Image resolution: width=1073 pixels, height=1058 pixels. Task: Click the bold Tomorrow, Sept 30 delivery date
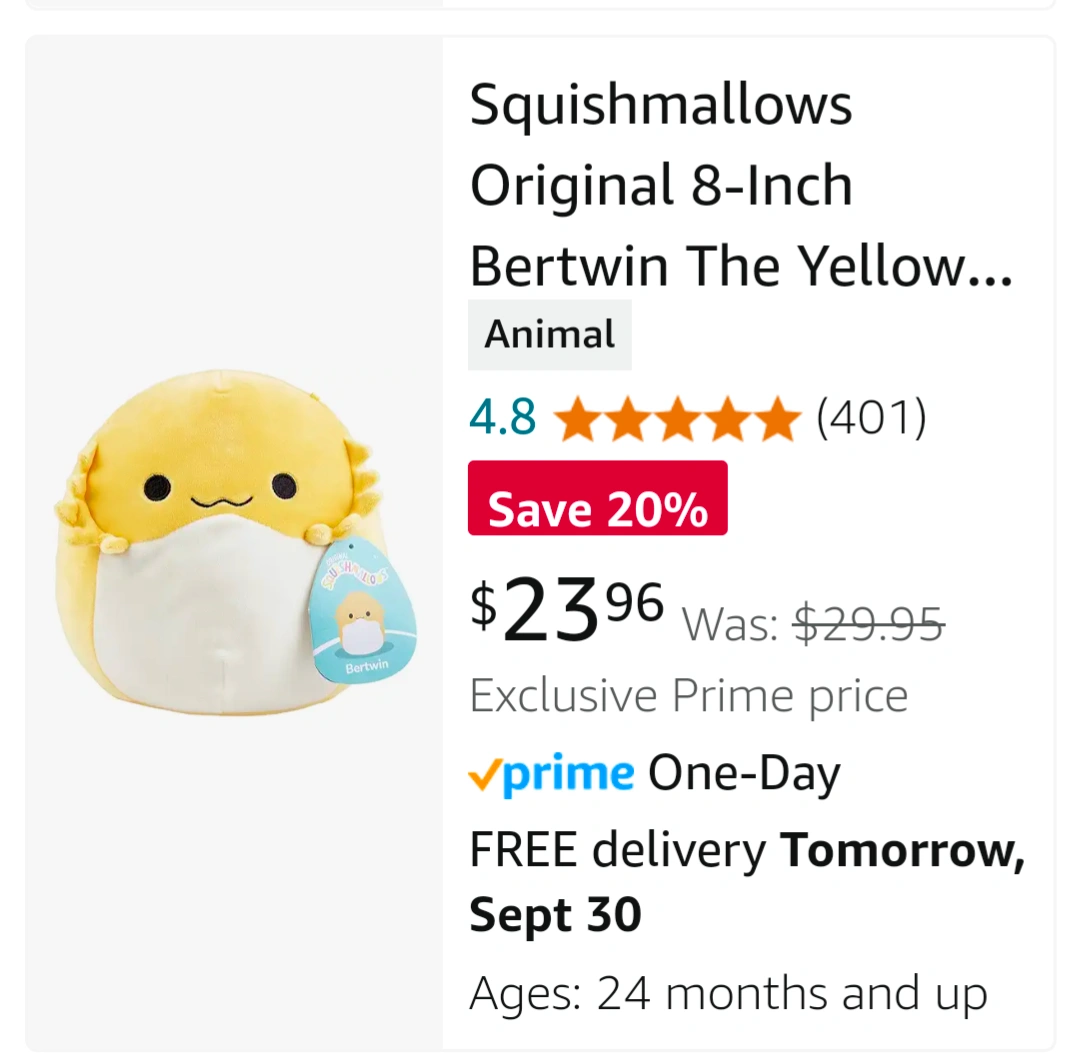pyautogui.click(x=746, y=882)
